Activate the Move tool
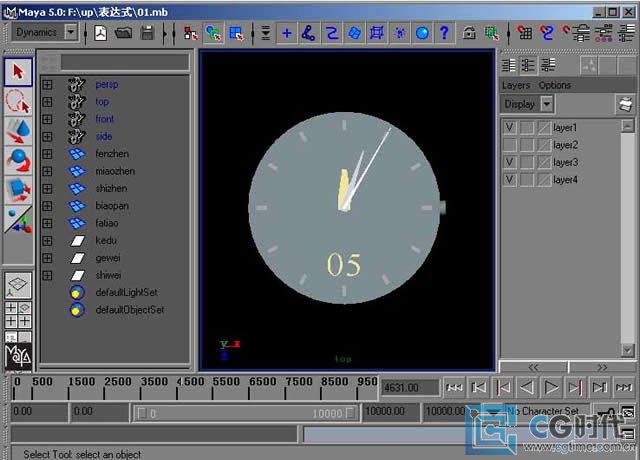640x460 pixels. pyautogui.click(x=18, y=131)
